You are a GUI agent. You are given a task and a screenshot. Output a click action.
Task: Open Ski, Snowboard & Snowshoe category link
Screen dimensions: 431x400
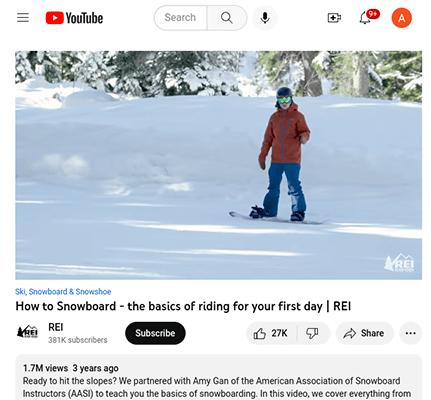(63, 292)
